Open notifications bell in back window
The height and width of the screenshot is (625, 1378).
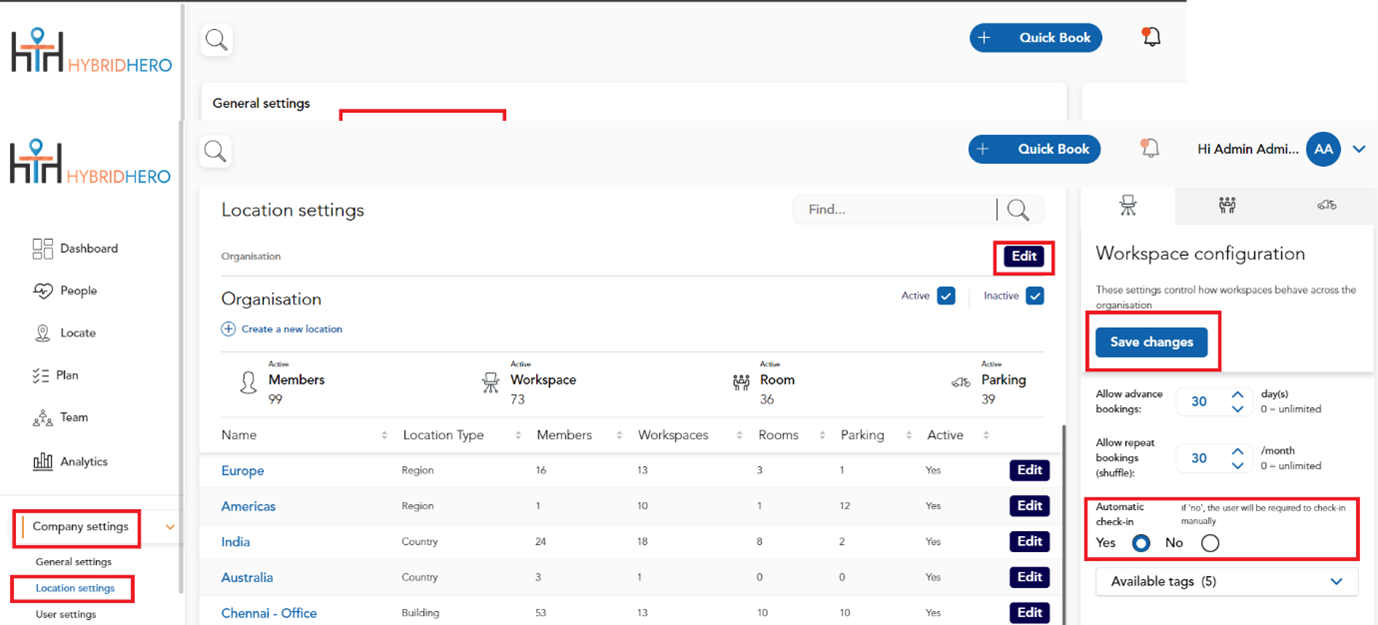[1152, 38]
